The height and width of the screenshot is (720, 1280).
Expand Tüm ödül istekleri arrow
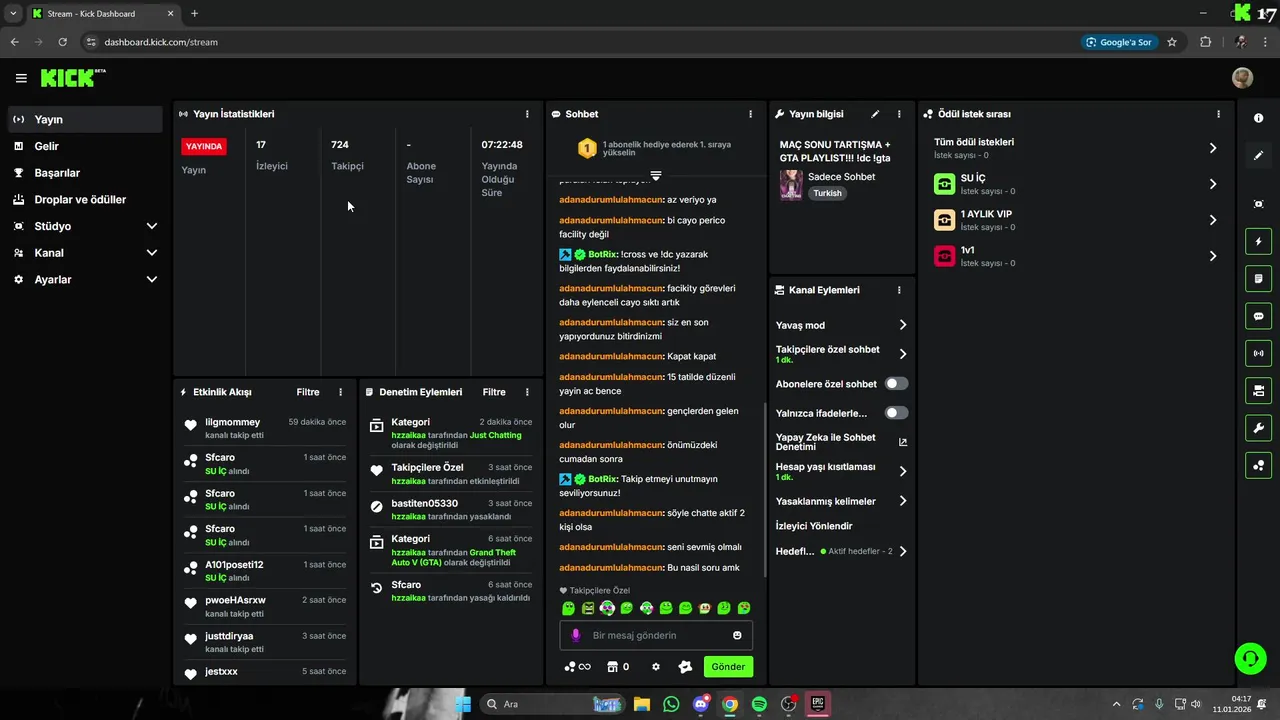coord(1213,148)
